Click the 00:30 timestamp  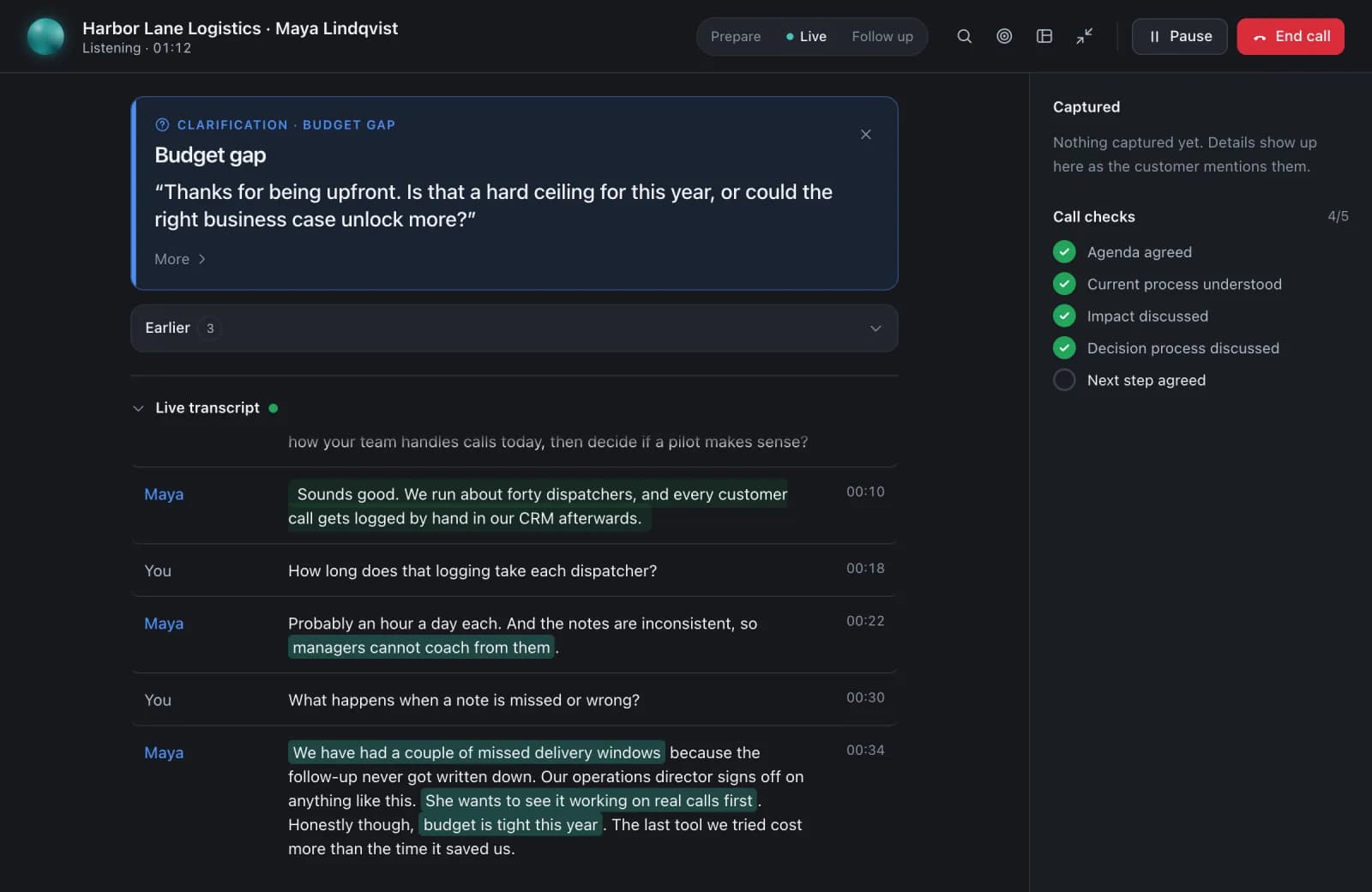865,697
